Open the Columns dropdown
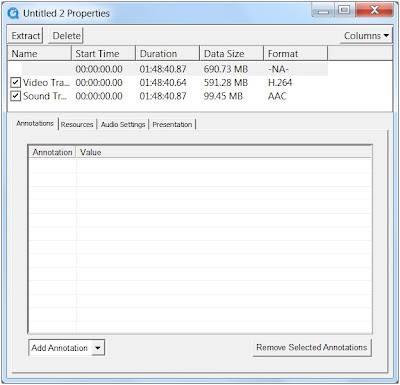The height and width of the screenshot is (385, 400). tap(366, 36)
